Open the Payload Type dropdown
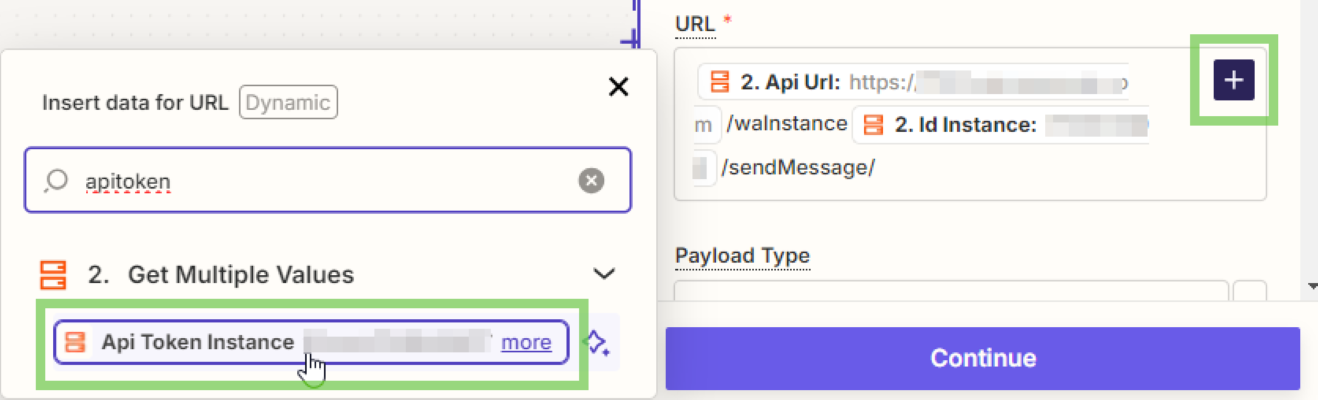Screen dimensions: 1318x400 pos(950,292)
